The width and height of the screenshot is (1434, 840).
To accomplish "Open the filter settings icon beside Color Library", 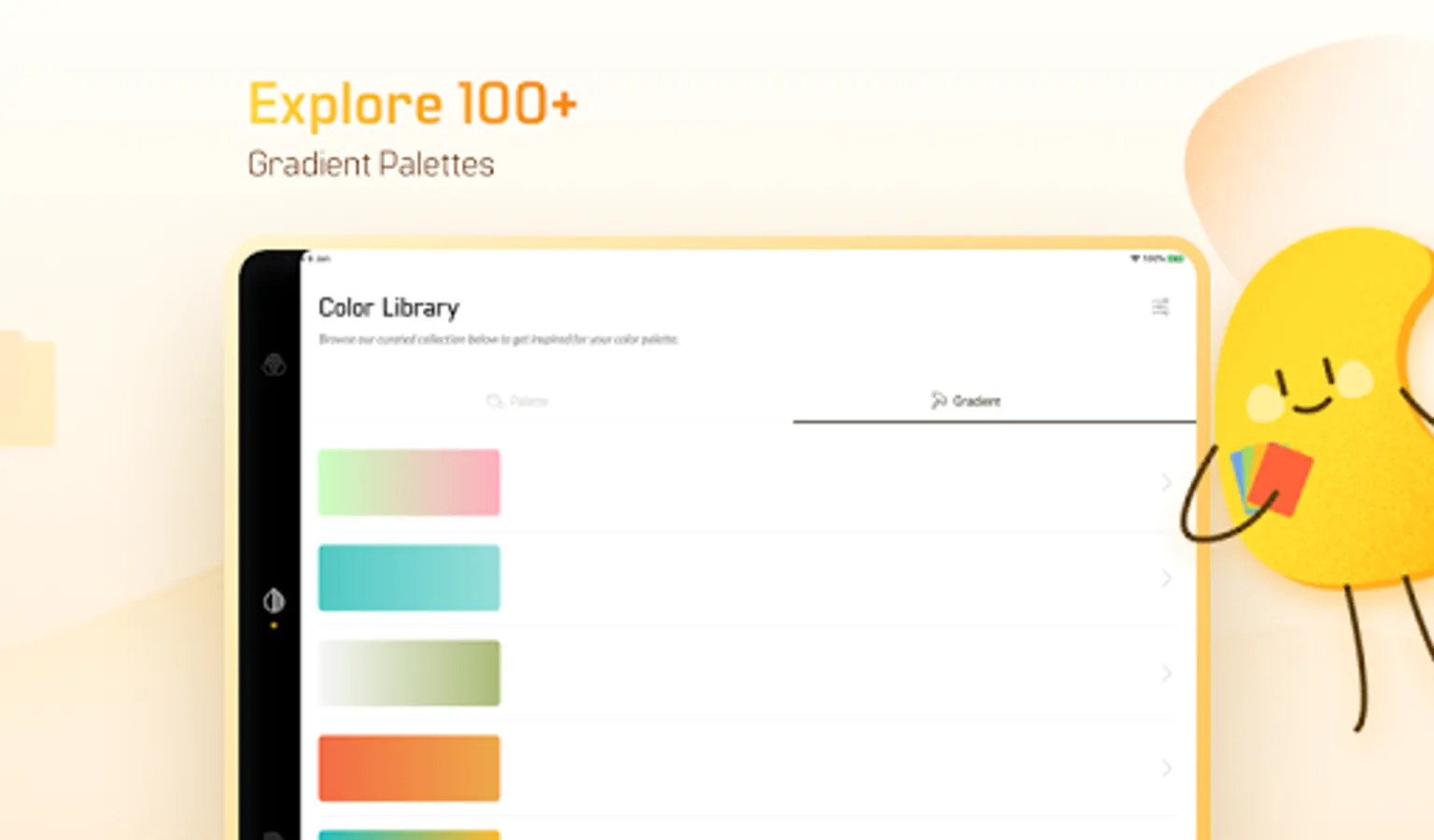I will 1160,307.
